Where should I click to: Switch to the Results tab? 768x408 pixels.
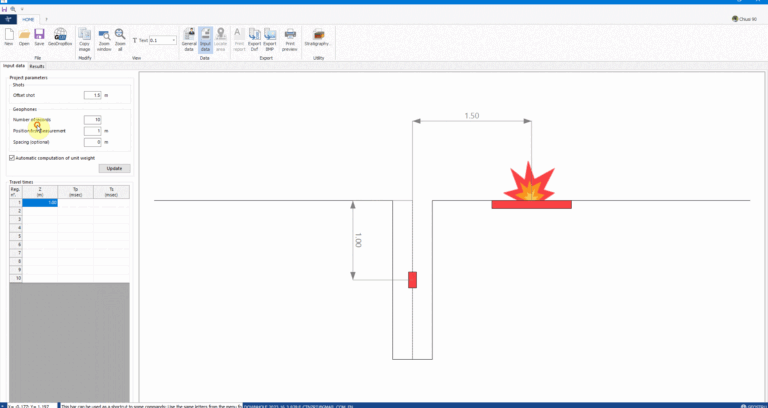37,66
